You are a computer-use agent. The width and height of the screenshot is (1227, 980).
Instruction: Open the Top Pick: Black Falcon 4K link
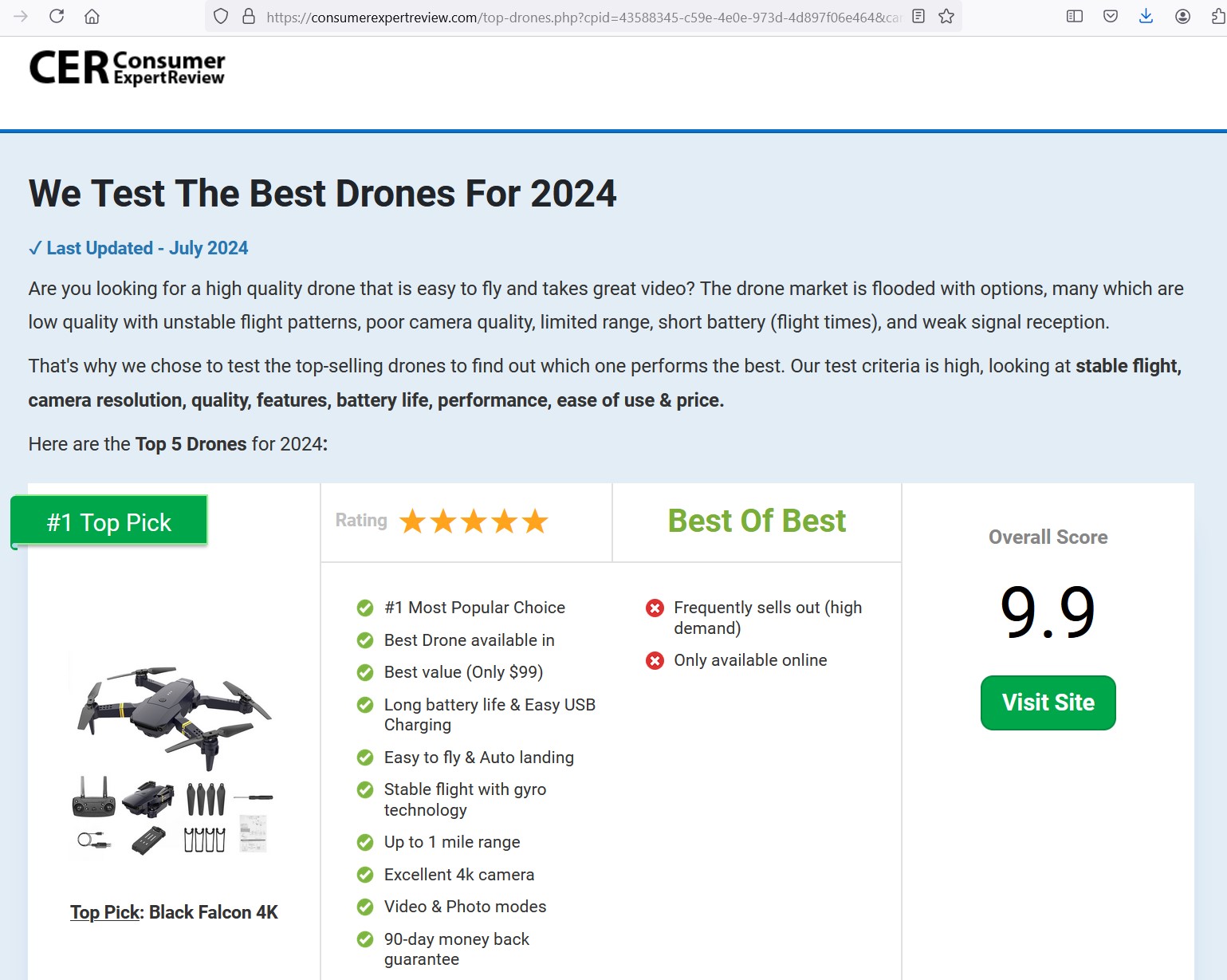[x=174, y=912]
